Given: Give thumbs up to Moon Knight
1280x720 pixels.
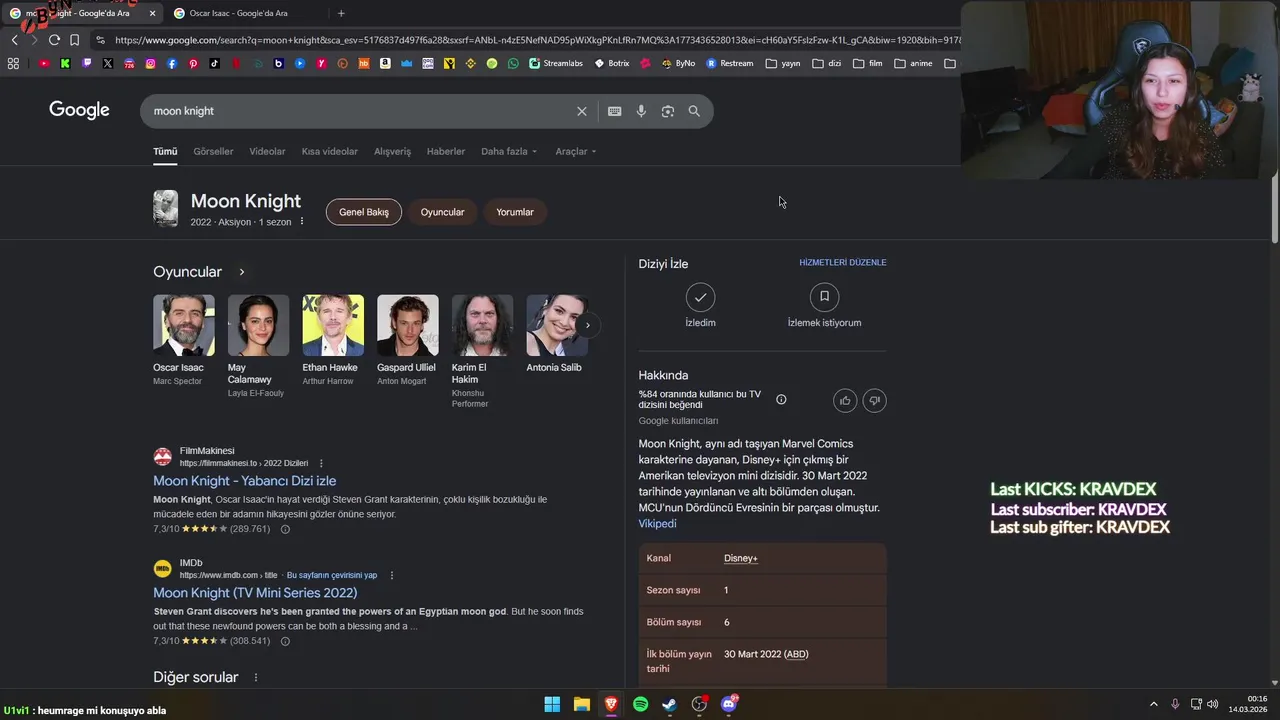Looking at the screenshot, I should coord(845,401).
